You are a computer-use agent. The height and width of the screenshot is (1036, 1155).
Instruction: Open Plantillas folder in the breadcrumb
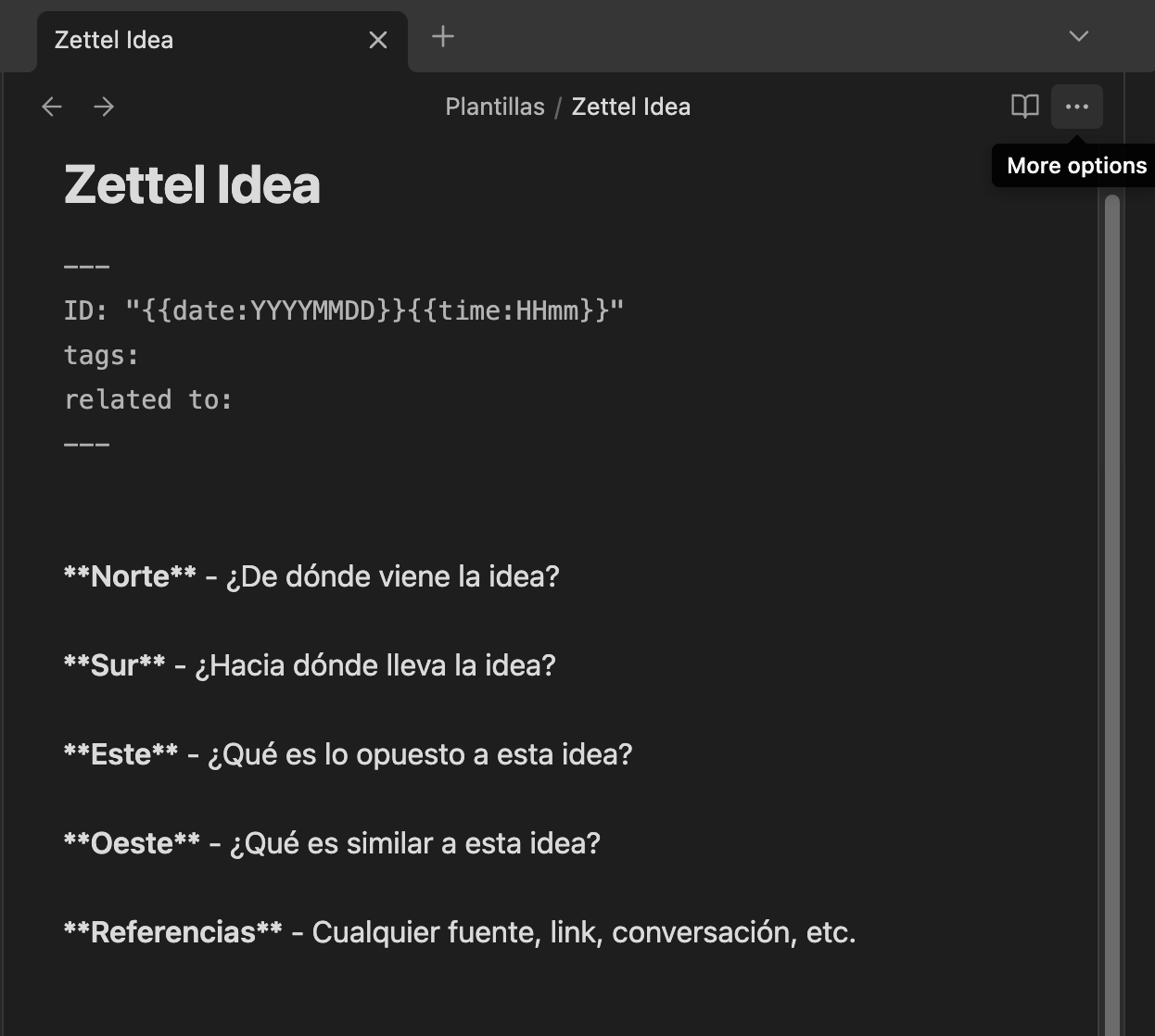pyautogui.click(x=494, y=107)
